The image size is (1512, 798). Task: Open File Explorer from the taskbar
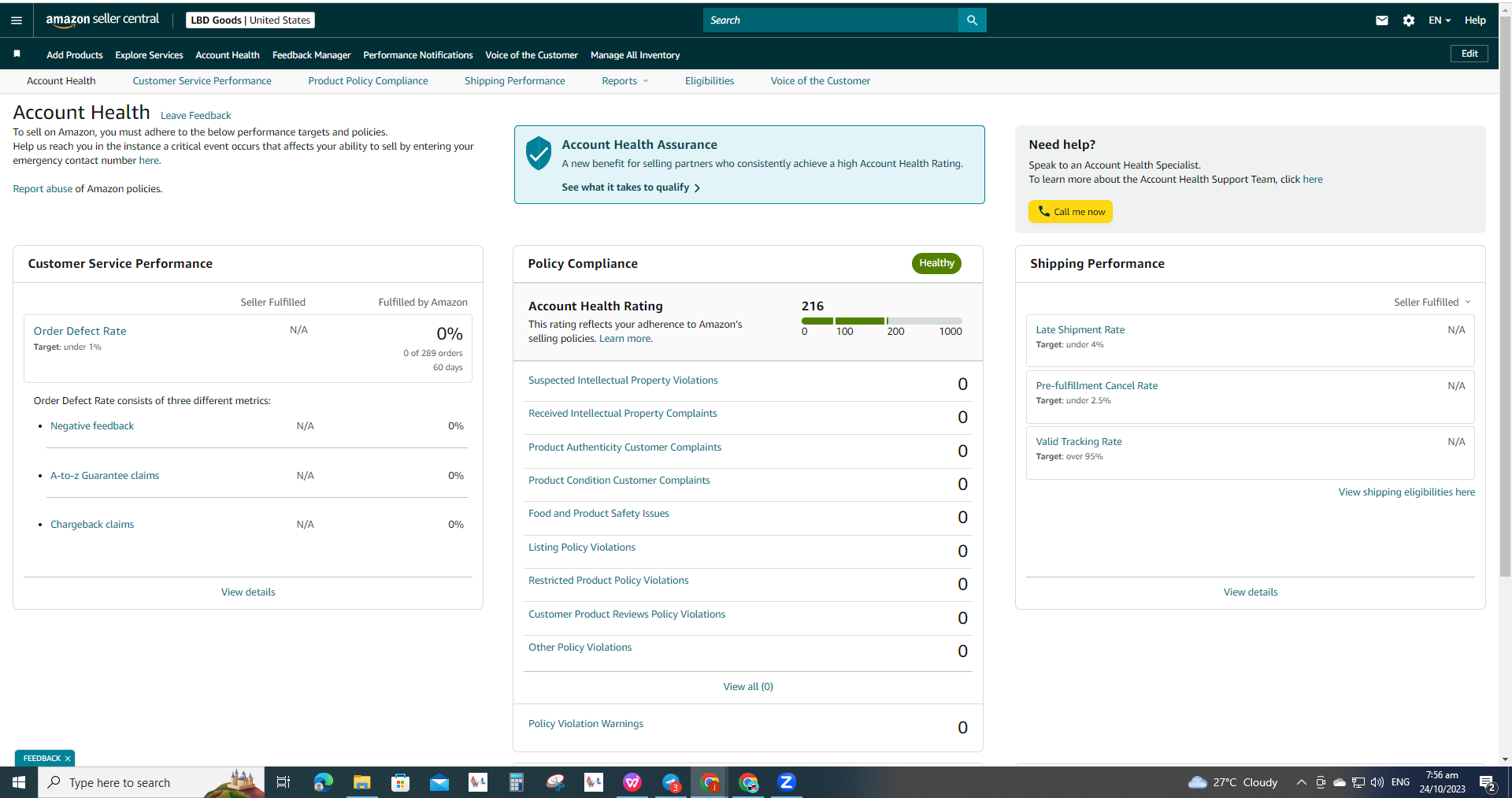[361, 782]
